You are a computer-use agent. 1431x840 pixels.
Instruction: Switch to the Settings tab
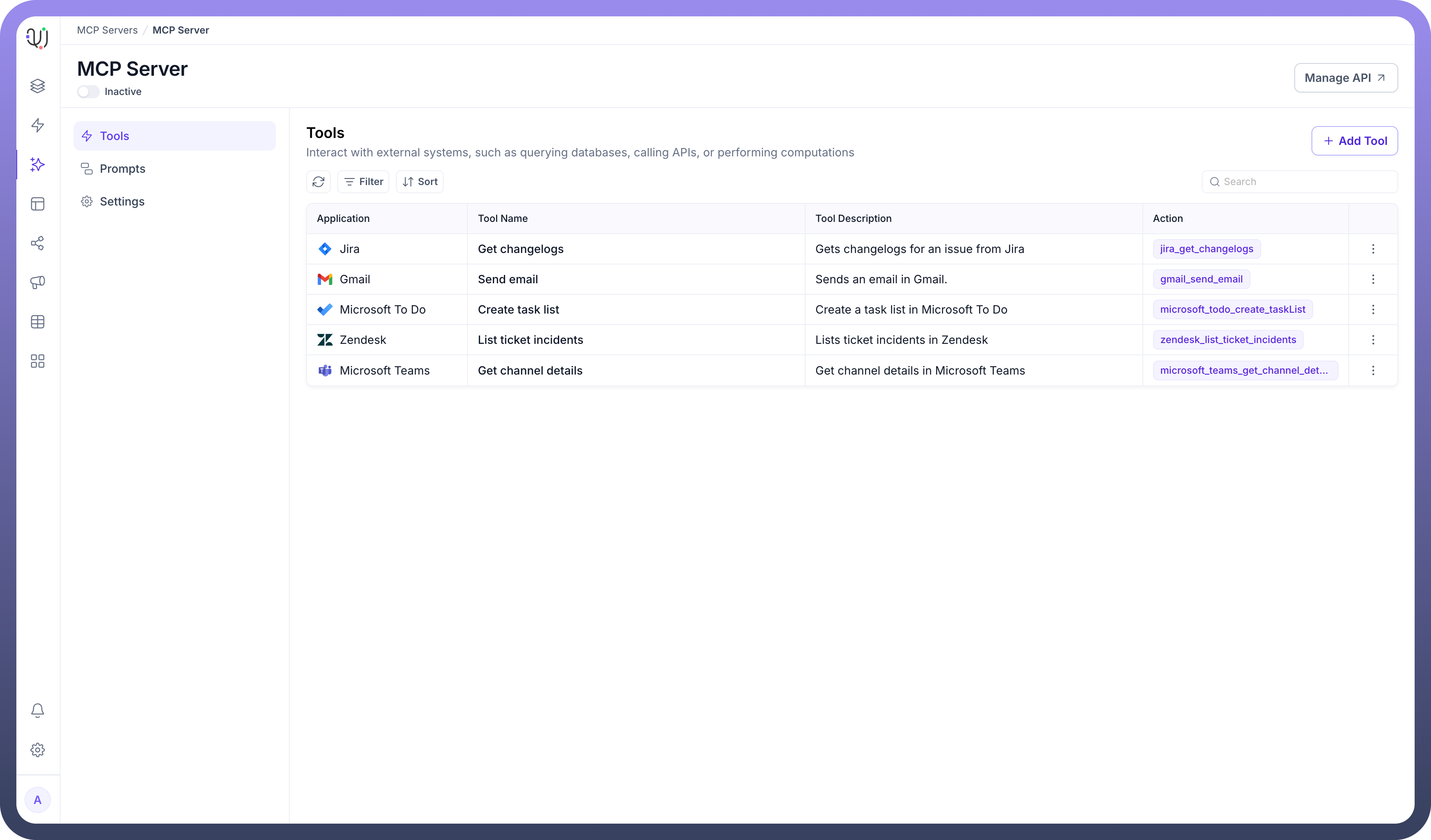click(x=122, y=202)
